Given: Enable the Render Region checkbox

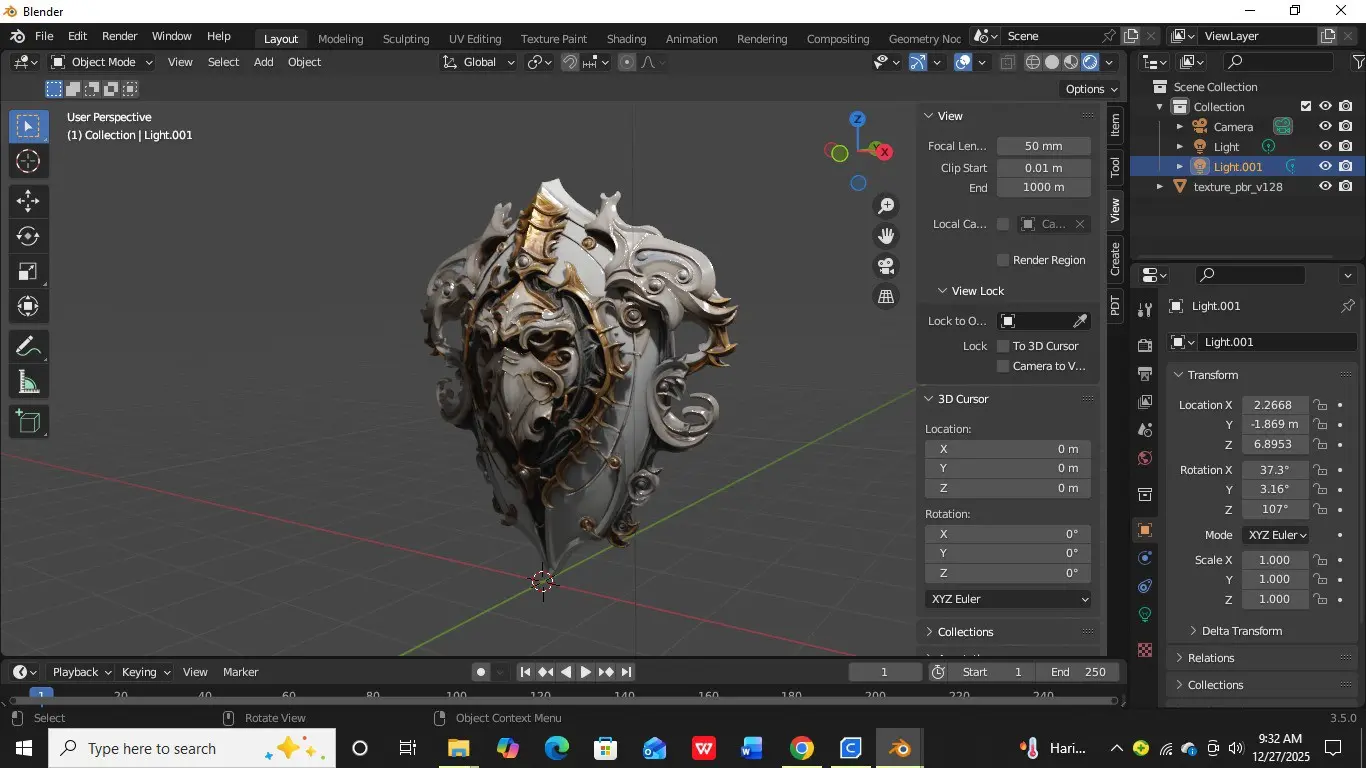Looking at the screenshot, I should (x=1003, y=260).
